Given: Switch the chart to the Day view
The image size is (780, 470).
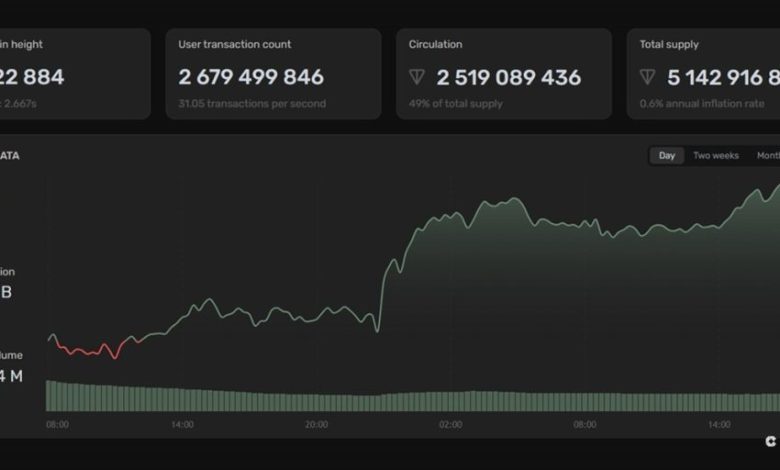Looking at the screenshot, I should [x=666, y=156].
